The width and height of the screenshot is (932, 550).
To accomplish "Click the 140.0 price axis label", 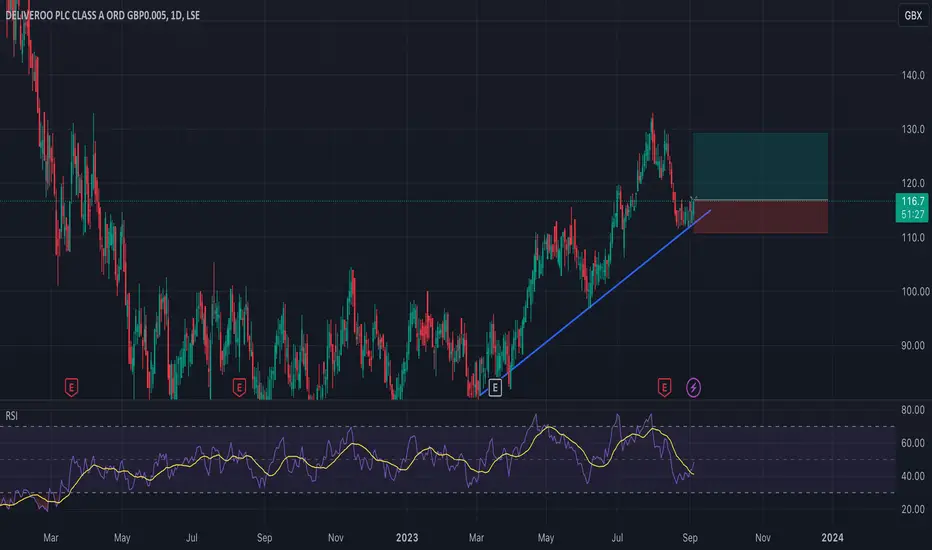I will coord(913,76).
